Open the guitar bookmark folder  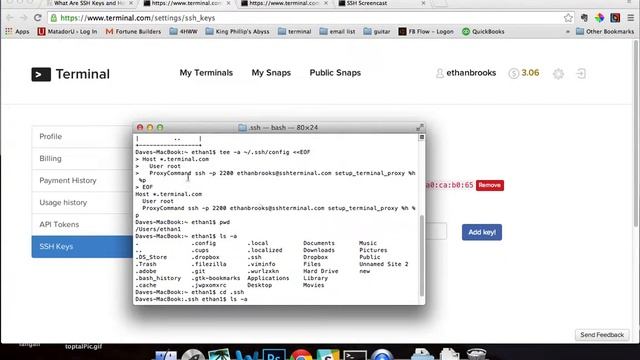(x=377, y=31)
